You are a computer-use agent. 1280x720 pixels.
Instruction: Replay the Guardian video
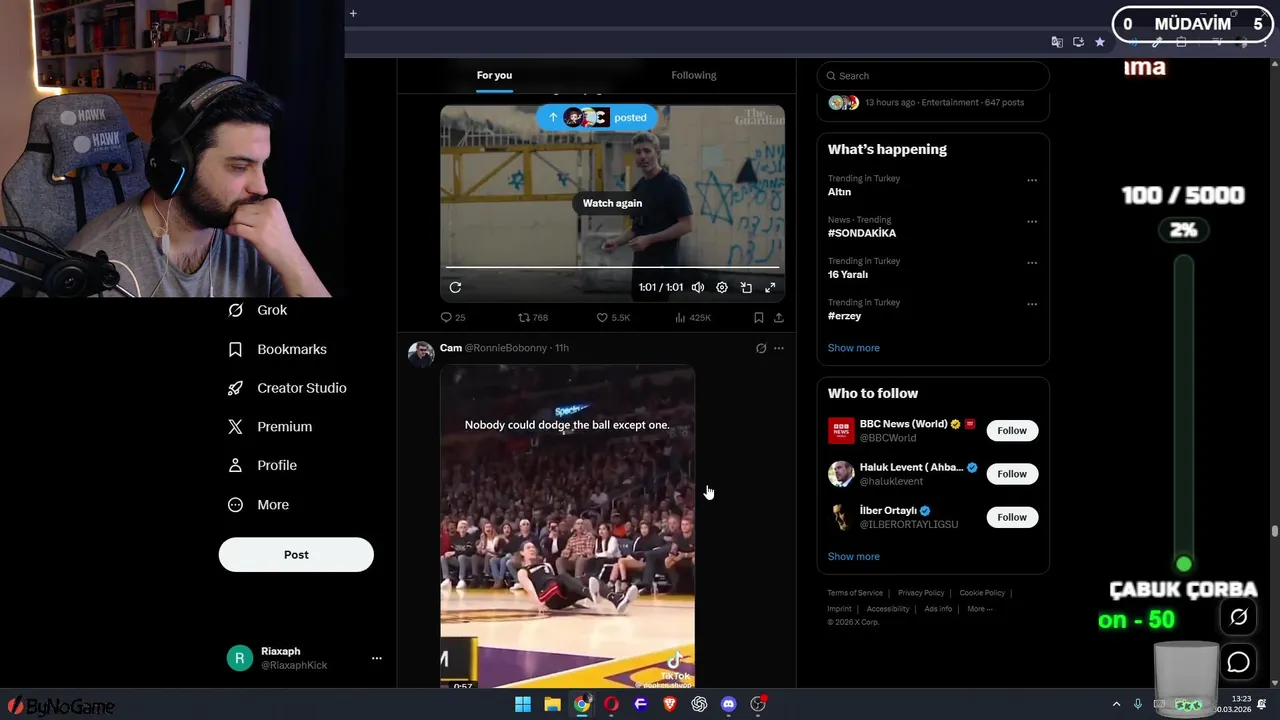coord(455,287)
